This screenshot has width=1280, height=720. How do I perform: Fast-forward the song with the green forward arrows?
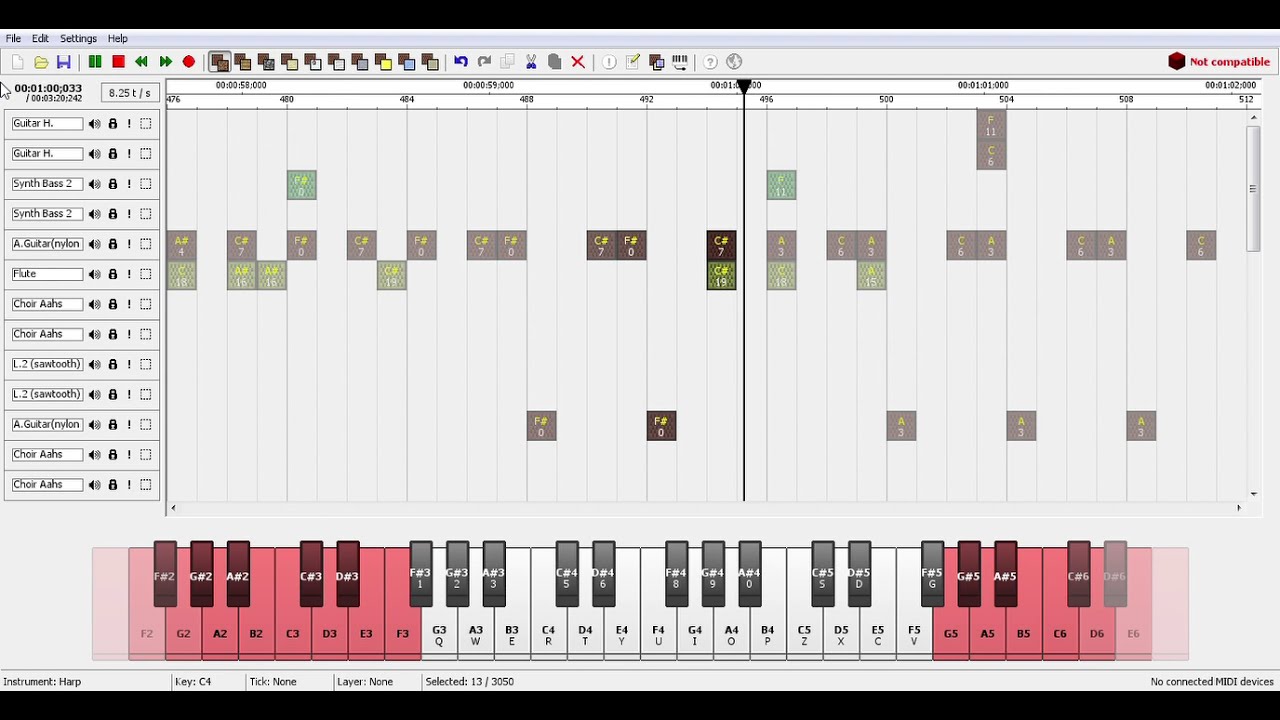coord(165,62)
